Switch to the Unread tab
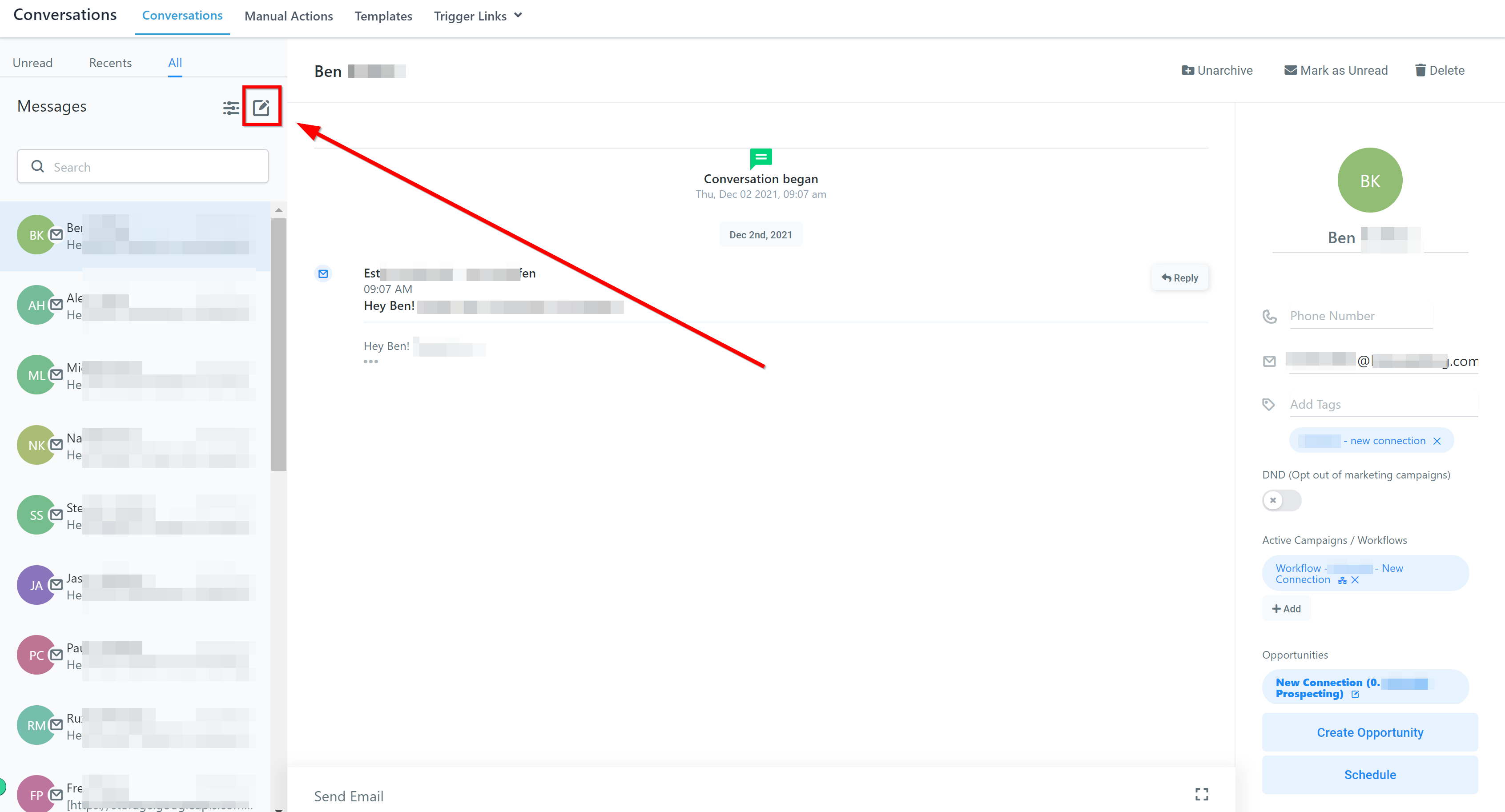 (33, 63)
